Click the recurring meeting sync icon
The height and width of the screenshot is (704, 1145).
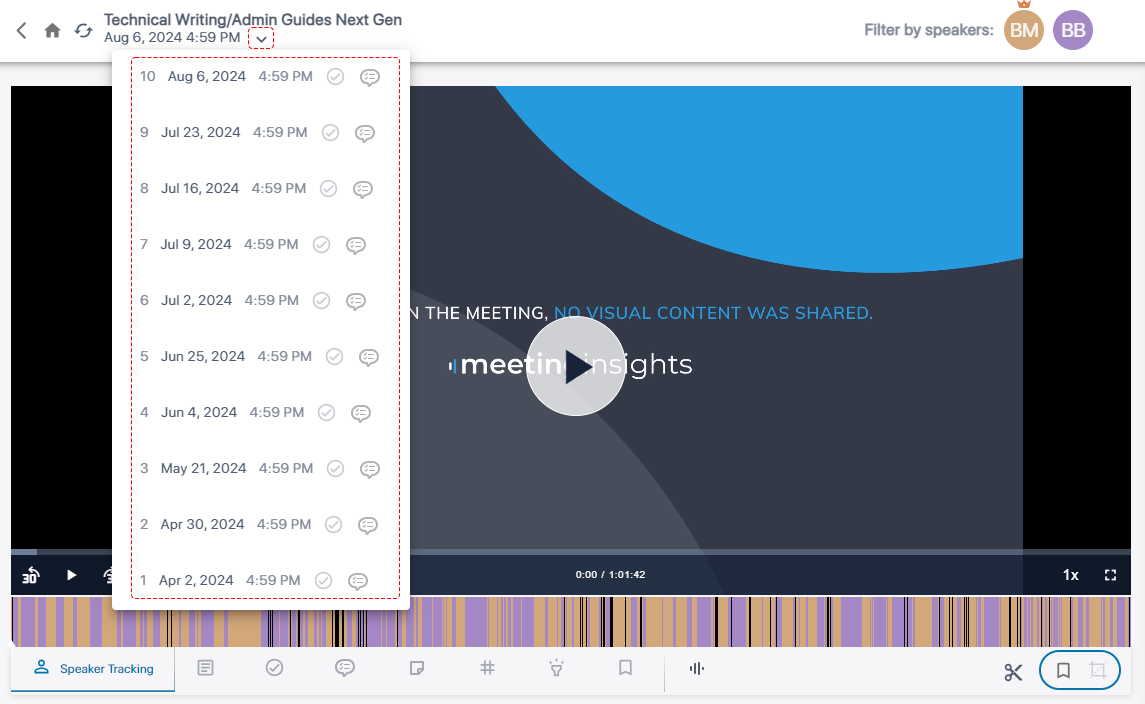point(84,31)
